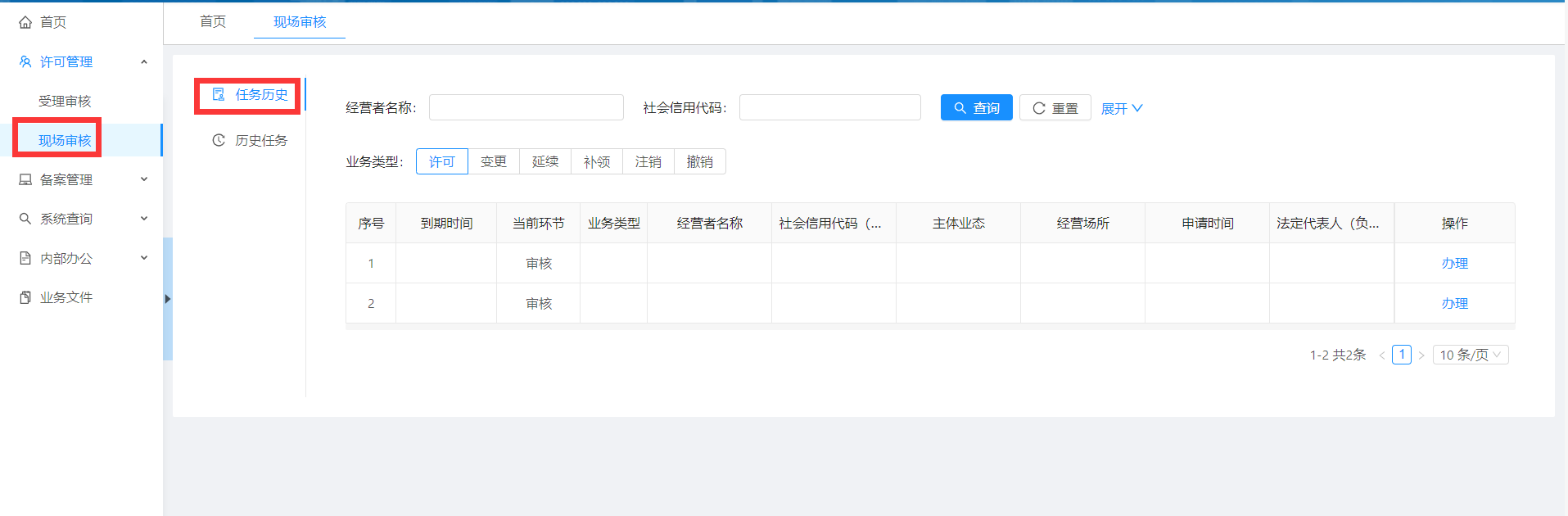
Task: Open the 10 条/页 page size dropdown
Action: click(x=1470, y=355)
